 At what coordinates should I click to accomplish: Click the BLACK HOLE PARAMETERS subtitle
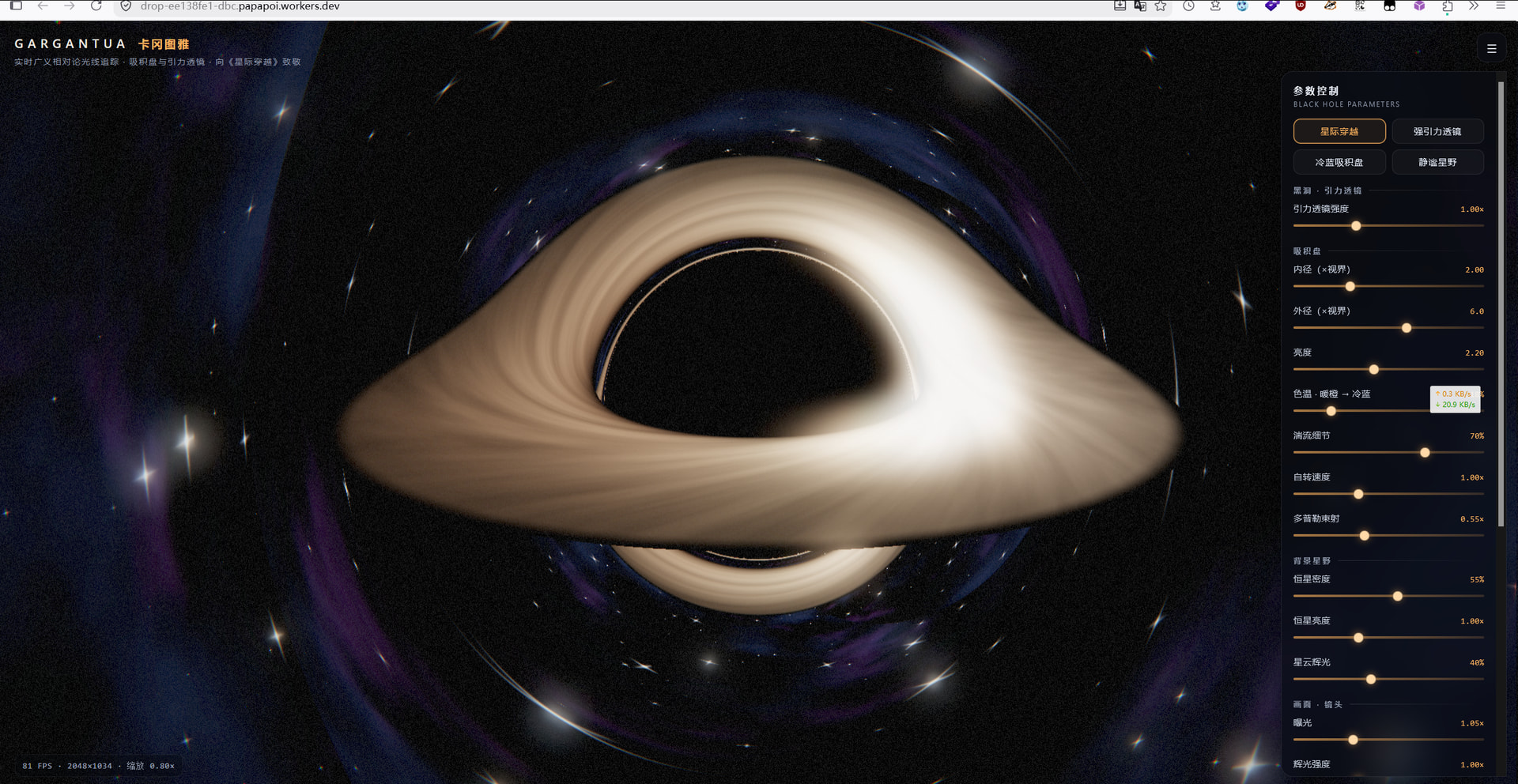1346,104
